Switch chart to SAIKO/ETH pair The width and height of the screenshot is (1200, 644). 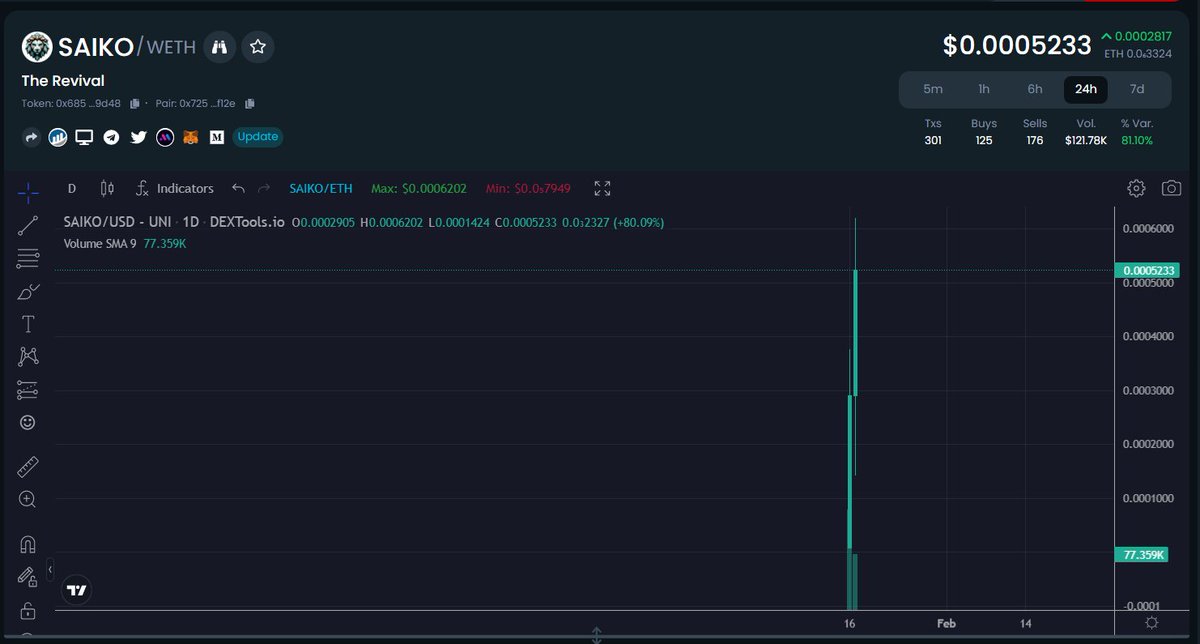tap(321, 188)
